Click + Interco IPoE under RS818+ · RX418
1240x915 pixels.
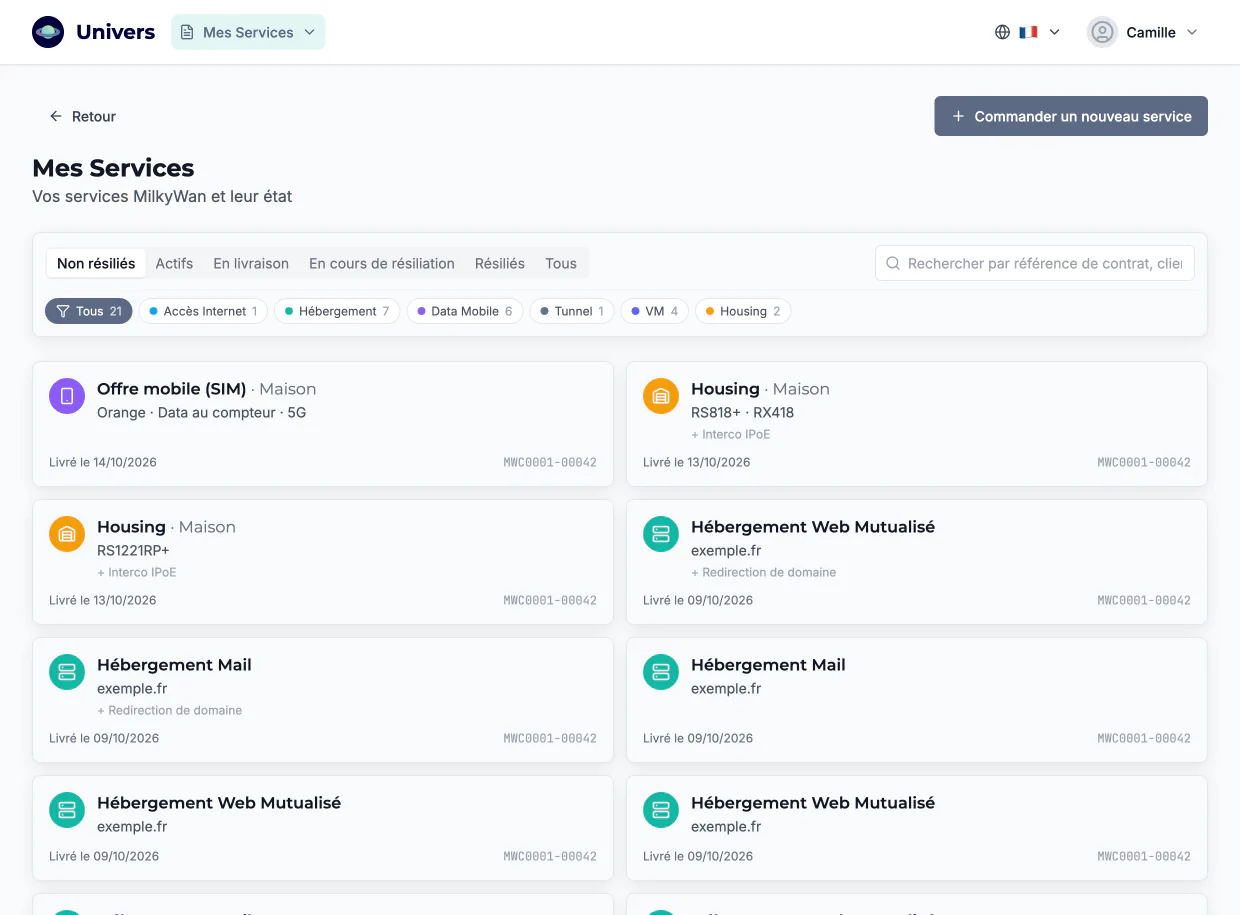coord(730,434)
